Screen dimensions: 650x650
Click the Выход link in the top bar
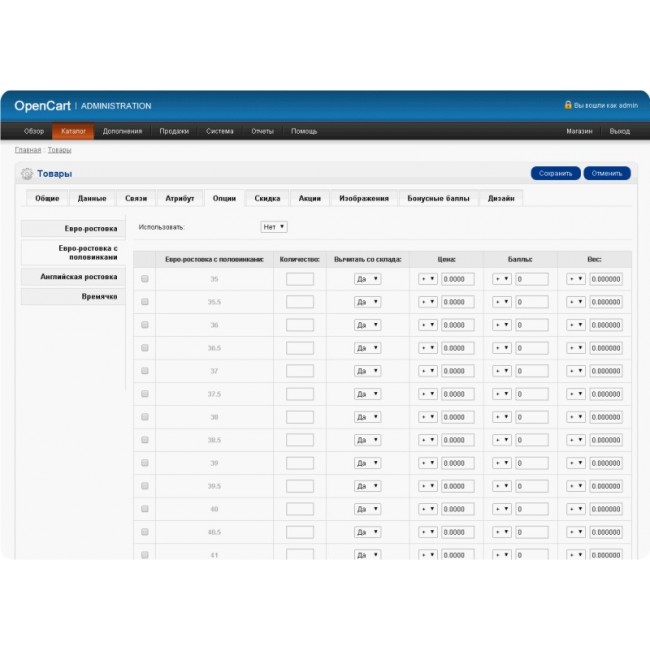tap(619, 131)
